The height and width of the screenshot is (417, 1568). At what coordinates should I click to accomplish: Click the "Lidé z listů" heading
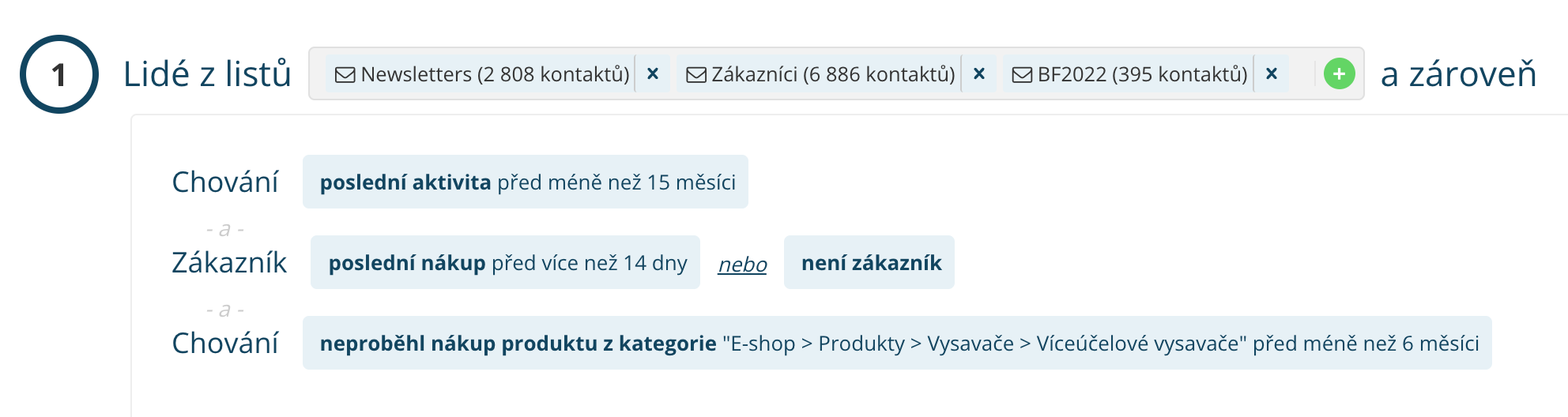(207, 74)
